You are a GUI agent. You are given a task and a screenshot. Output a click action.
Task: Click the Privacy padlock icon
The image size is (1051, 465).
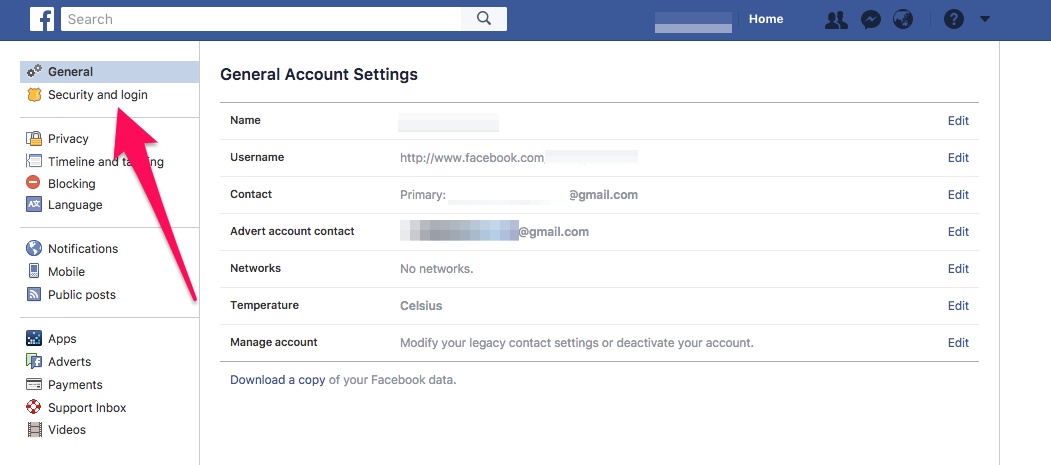(34, 139)
